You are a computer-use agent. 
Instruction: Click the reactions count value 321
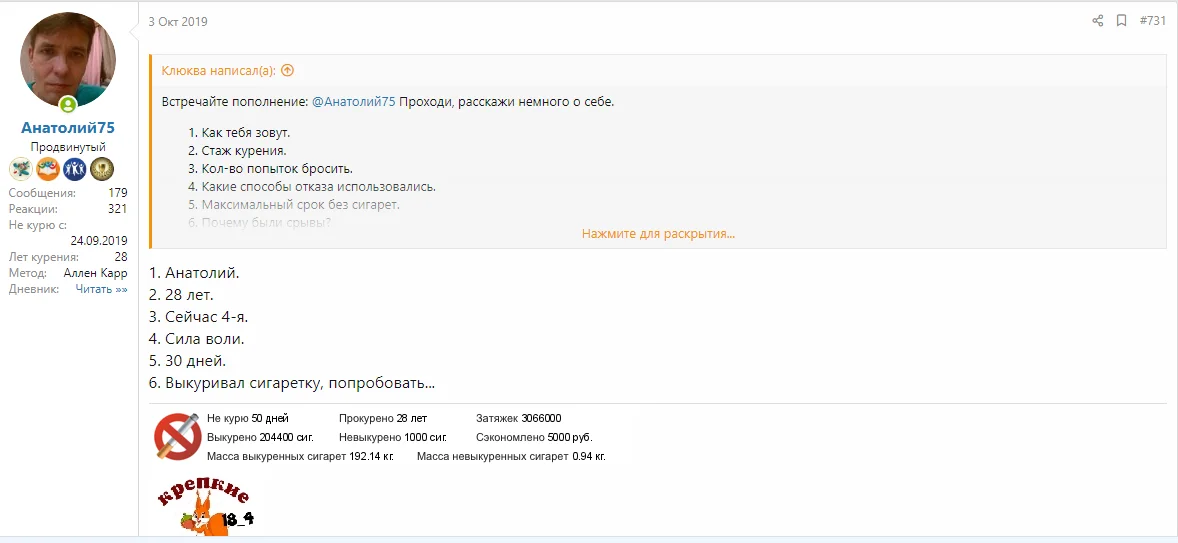pos(118,209)
